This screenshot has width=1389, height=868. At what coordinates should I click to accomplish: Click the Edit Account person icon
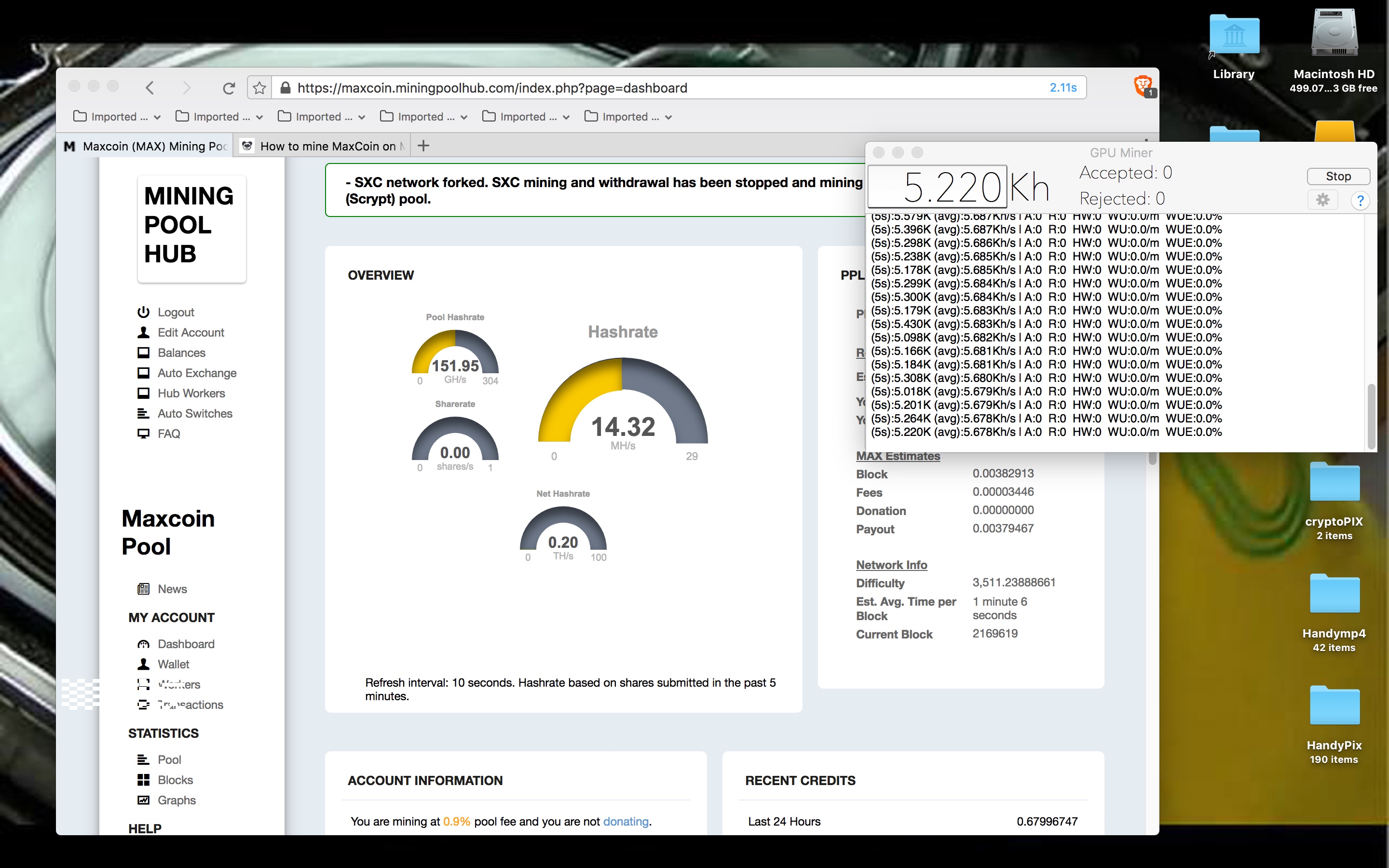coord(144,332)
